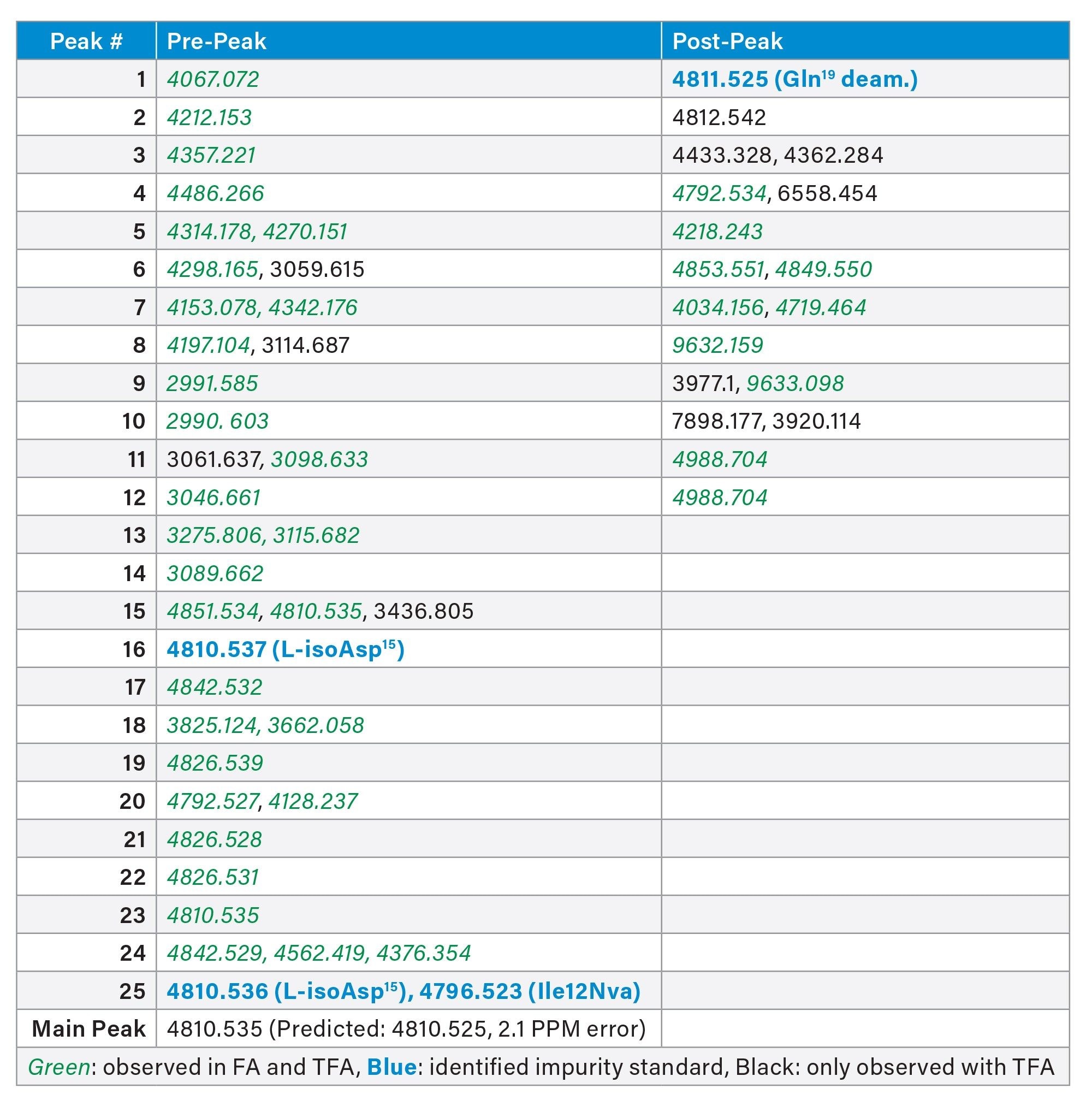
Task: Select peak number 13 row label
Action: (x=134, y=535)
